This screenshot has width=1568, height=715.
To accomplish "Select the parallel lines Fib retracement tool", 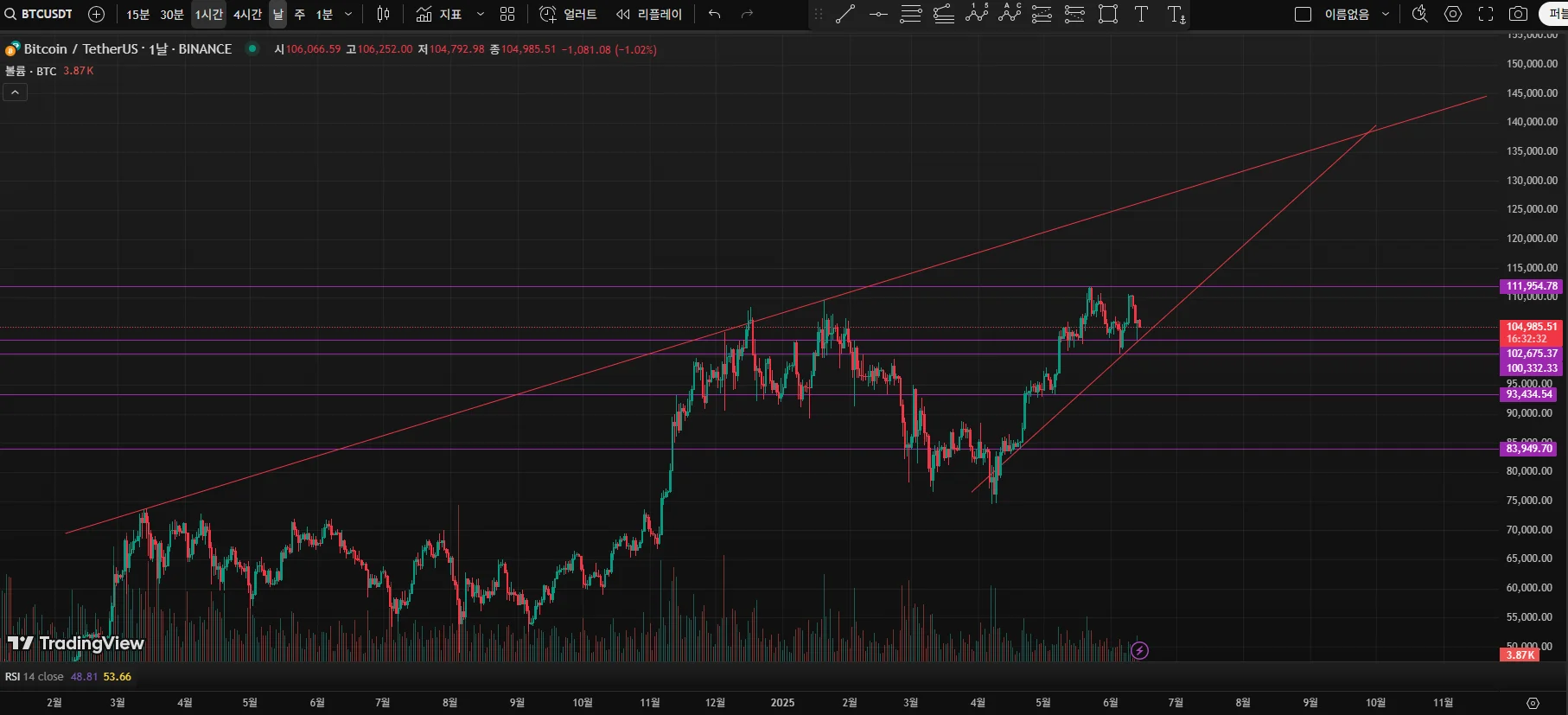I will [x=911, y=14].
